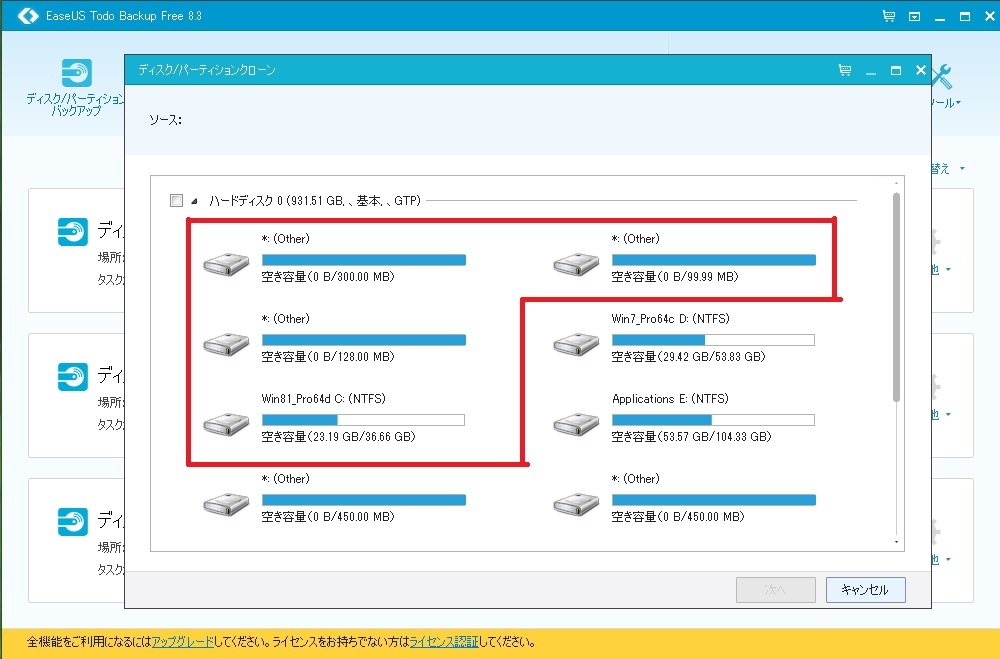Open first task's Other dropdown arrow
Screen dimensions: 1000x659
948,270
